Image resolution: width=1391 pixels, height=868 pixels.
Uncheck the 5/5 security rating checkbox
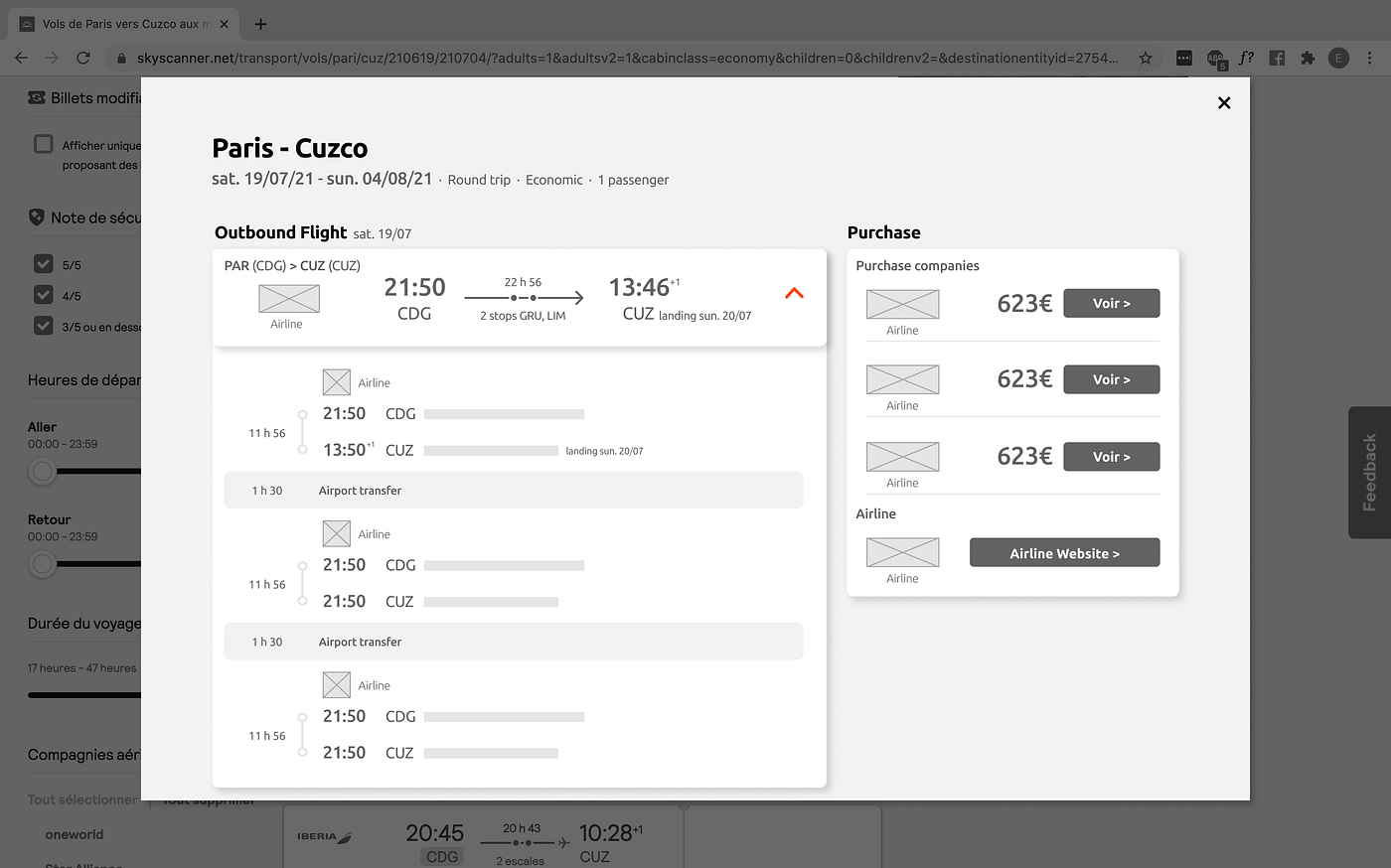pos(44,264)
